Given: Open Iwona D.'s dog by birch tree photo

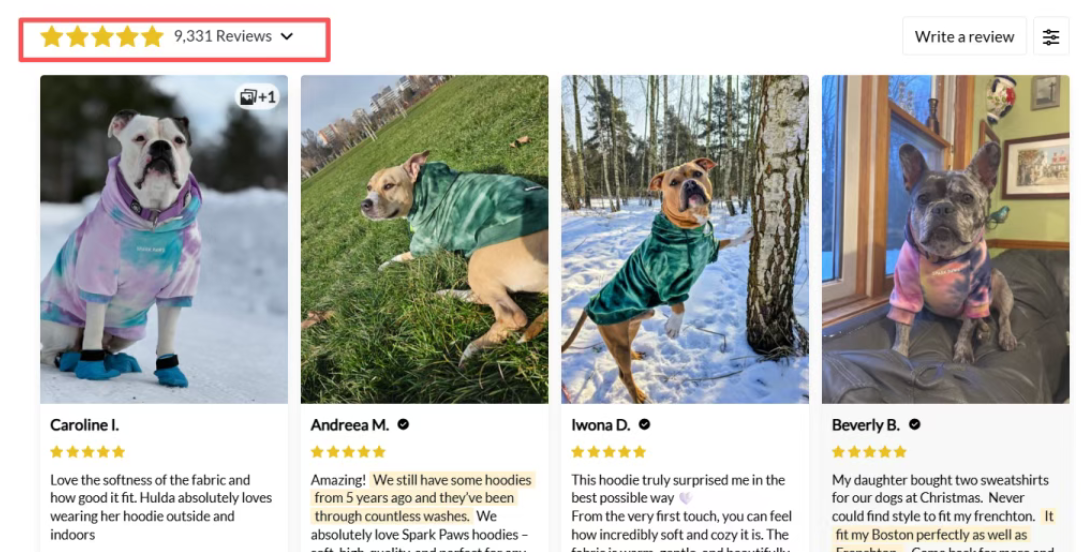Looking at the screenshot, I should pos(685,239).
